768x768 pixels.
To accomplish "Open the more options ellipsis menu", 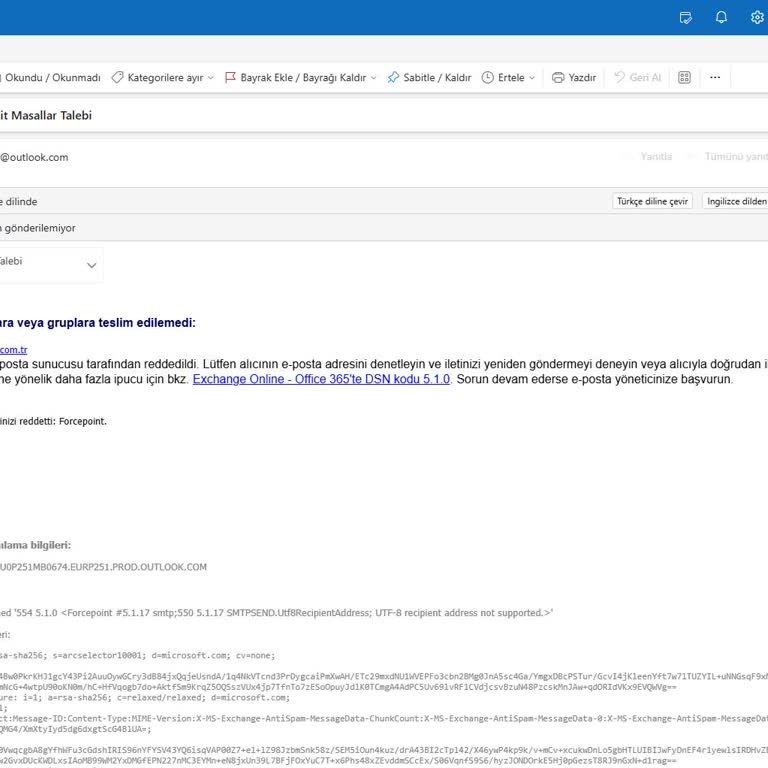I will tap(715, 78).
